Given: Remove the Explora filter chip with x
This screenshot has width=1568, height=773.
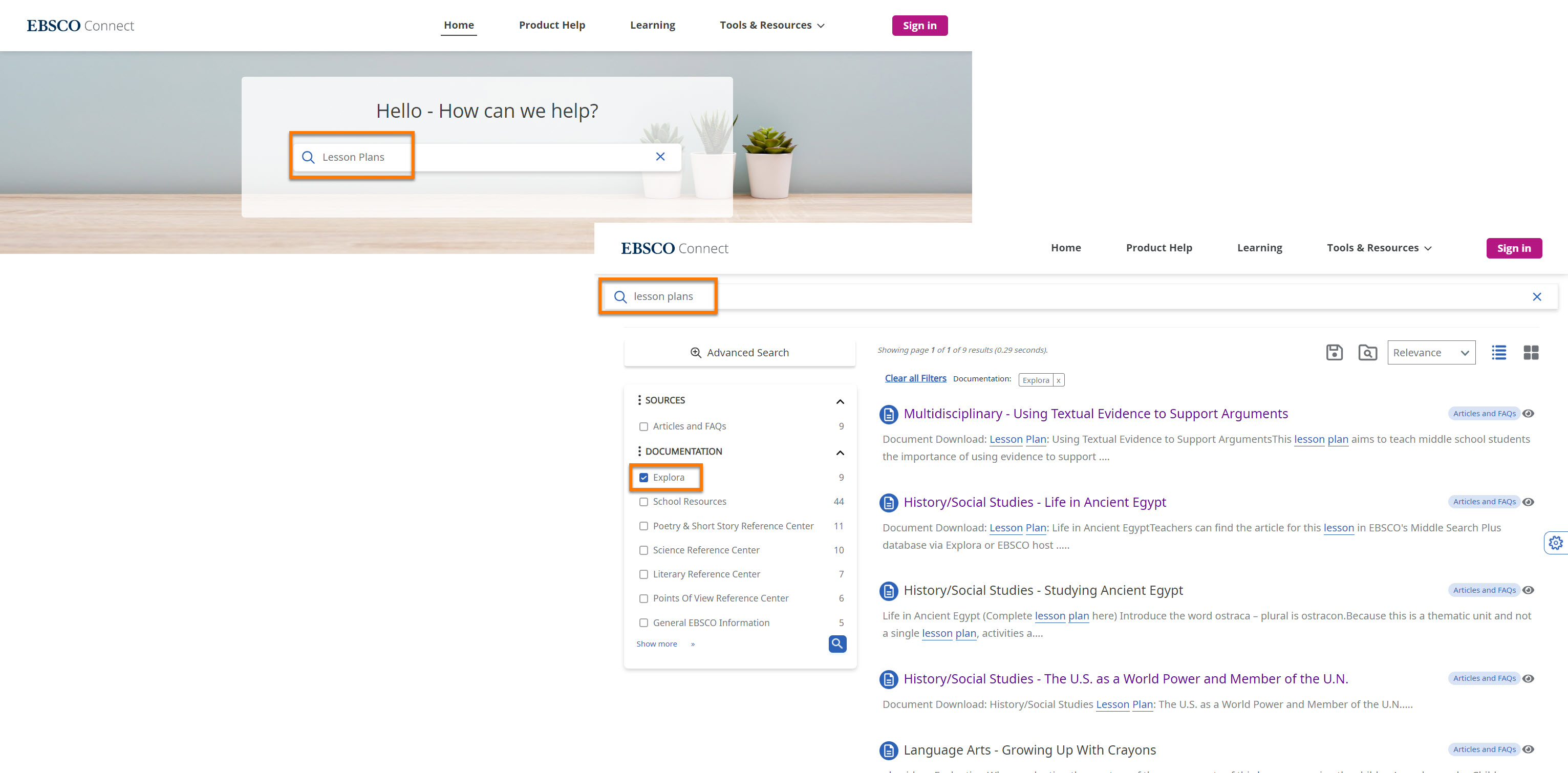Looking at the screenshot, I should (1058, 380).
